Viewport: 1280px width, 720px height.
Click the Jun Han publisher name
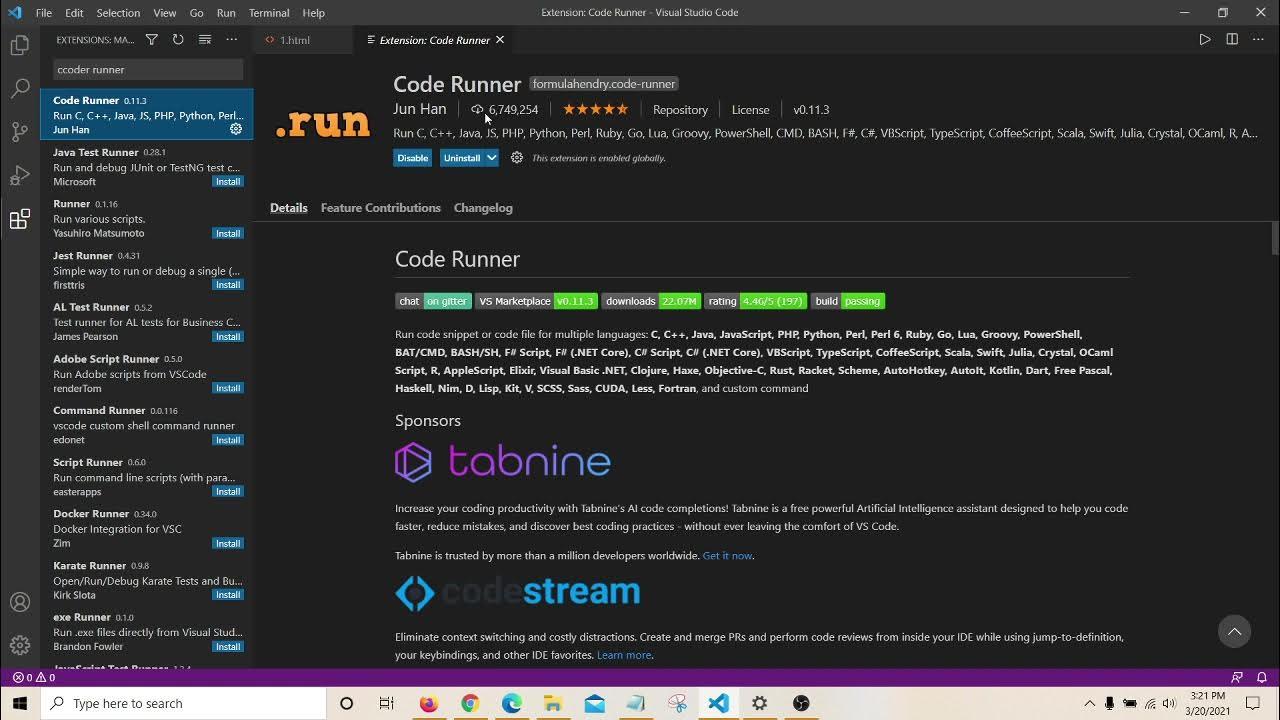tap(420, 109)
